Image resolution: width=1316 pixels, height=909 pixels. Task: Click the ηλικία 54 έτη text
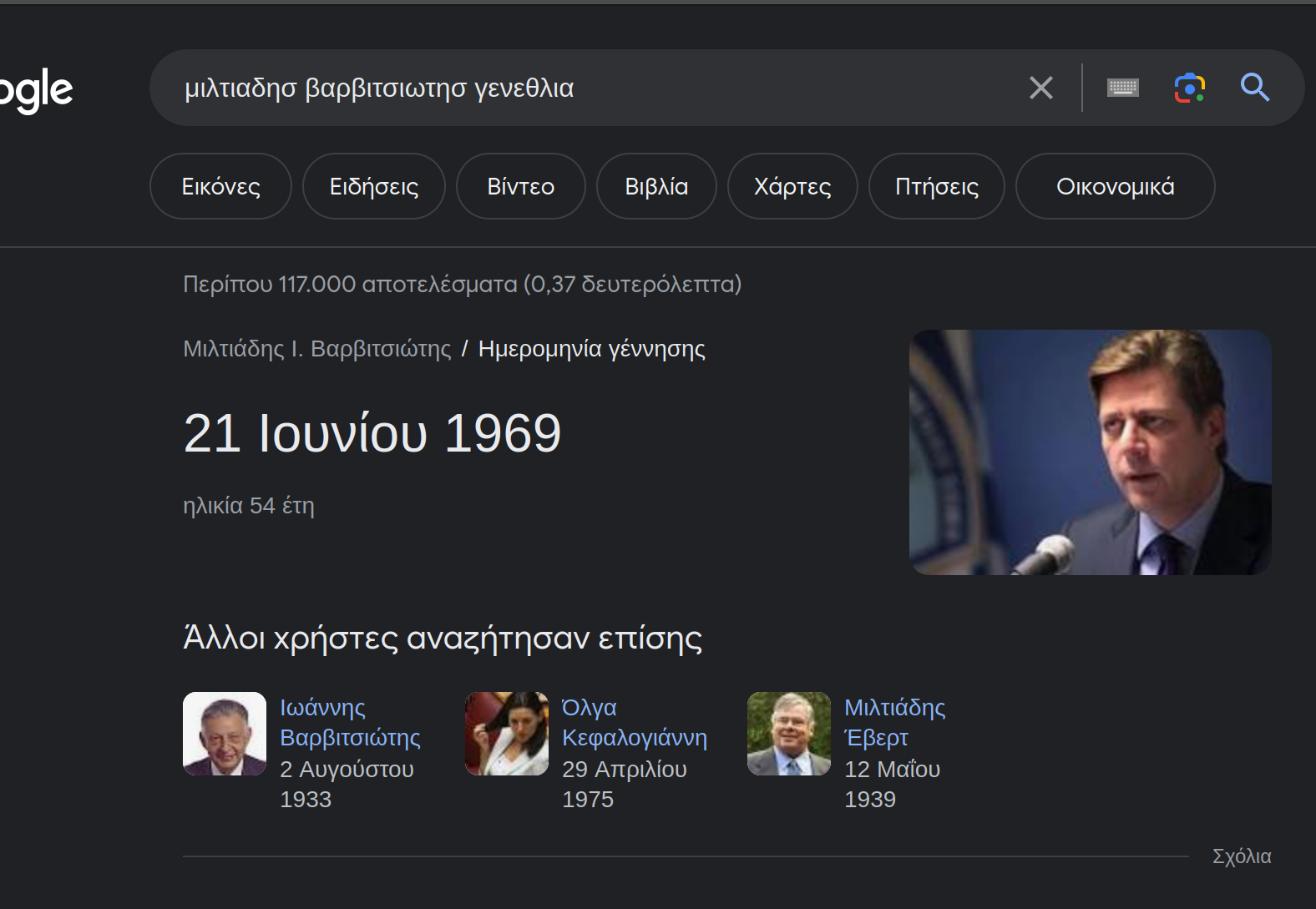point(249,506)
